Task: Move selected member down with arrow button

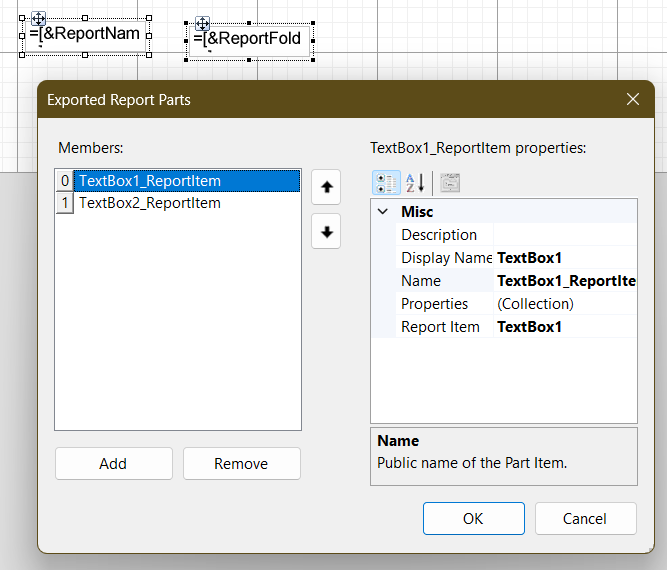Action: (x=326, y=232)
